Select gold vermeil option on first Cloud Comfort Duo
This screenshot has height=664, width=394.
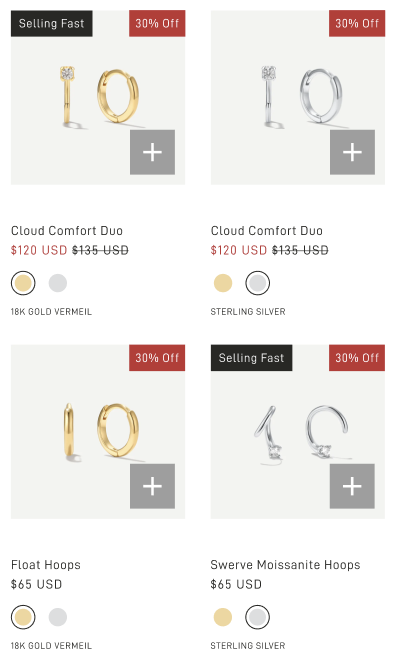(23, 283)
